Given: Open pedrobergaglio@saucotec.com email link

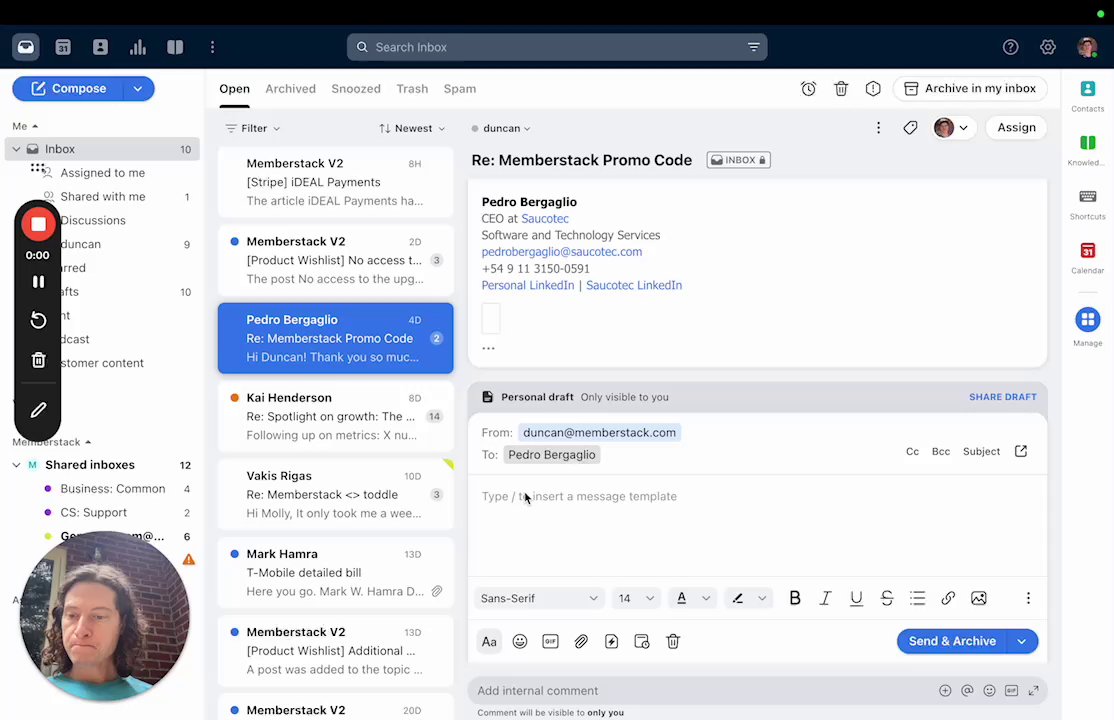Looking at the screenshot, I should 562,252.
